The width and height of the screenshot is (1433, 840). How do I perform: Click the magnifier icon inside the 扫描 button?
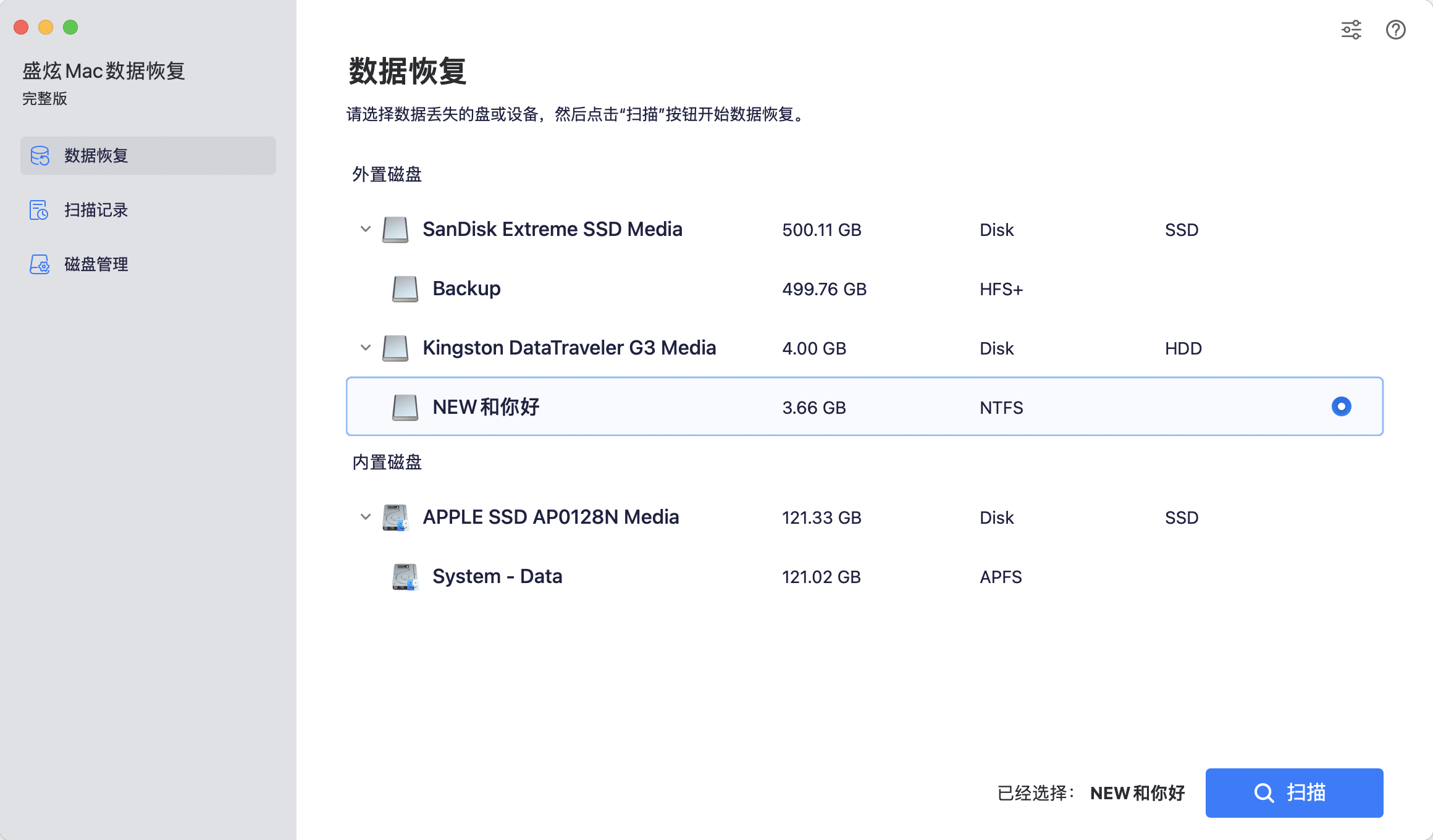tap(1264, 793)
